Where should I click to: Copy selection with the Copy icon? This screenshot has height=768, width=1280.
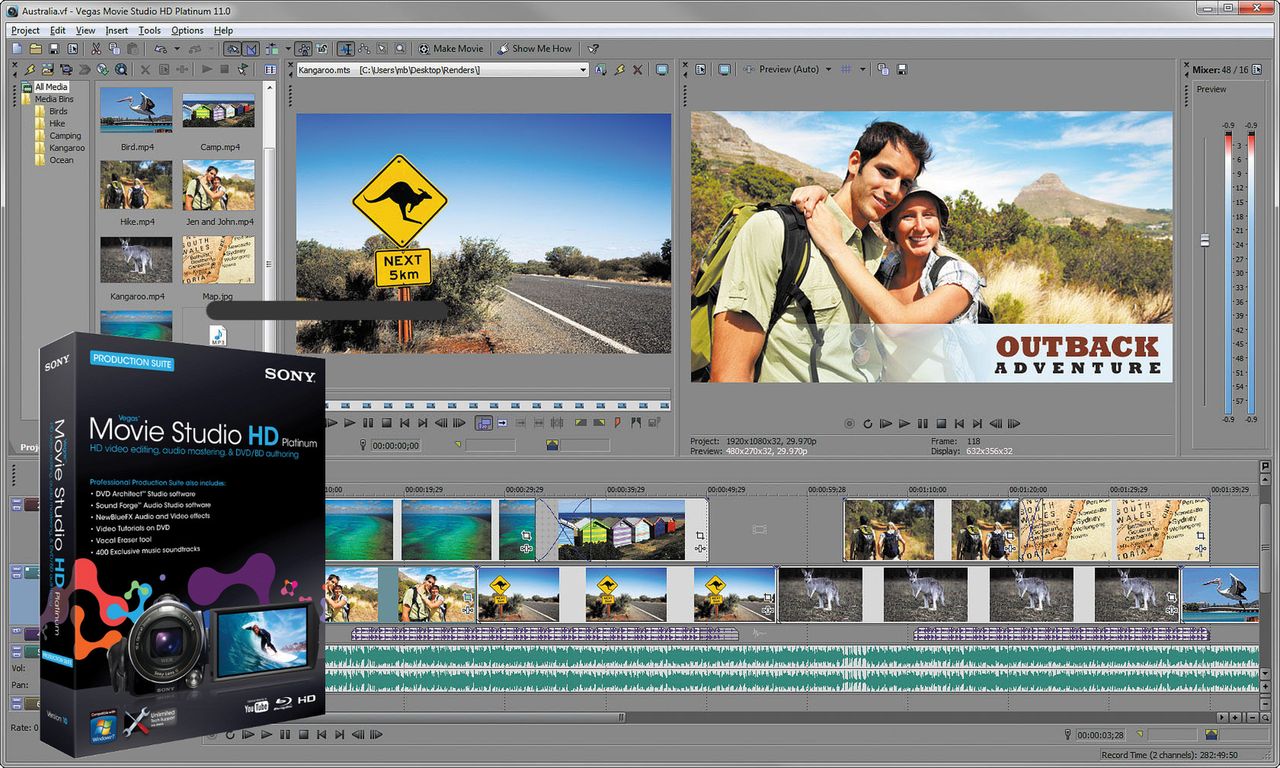point(114,48)
